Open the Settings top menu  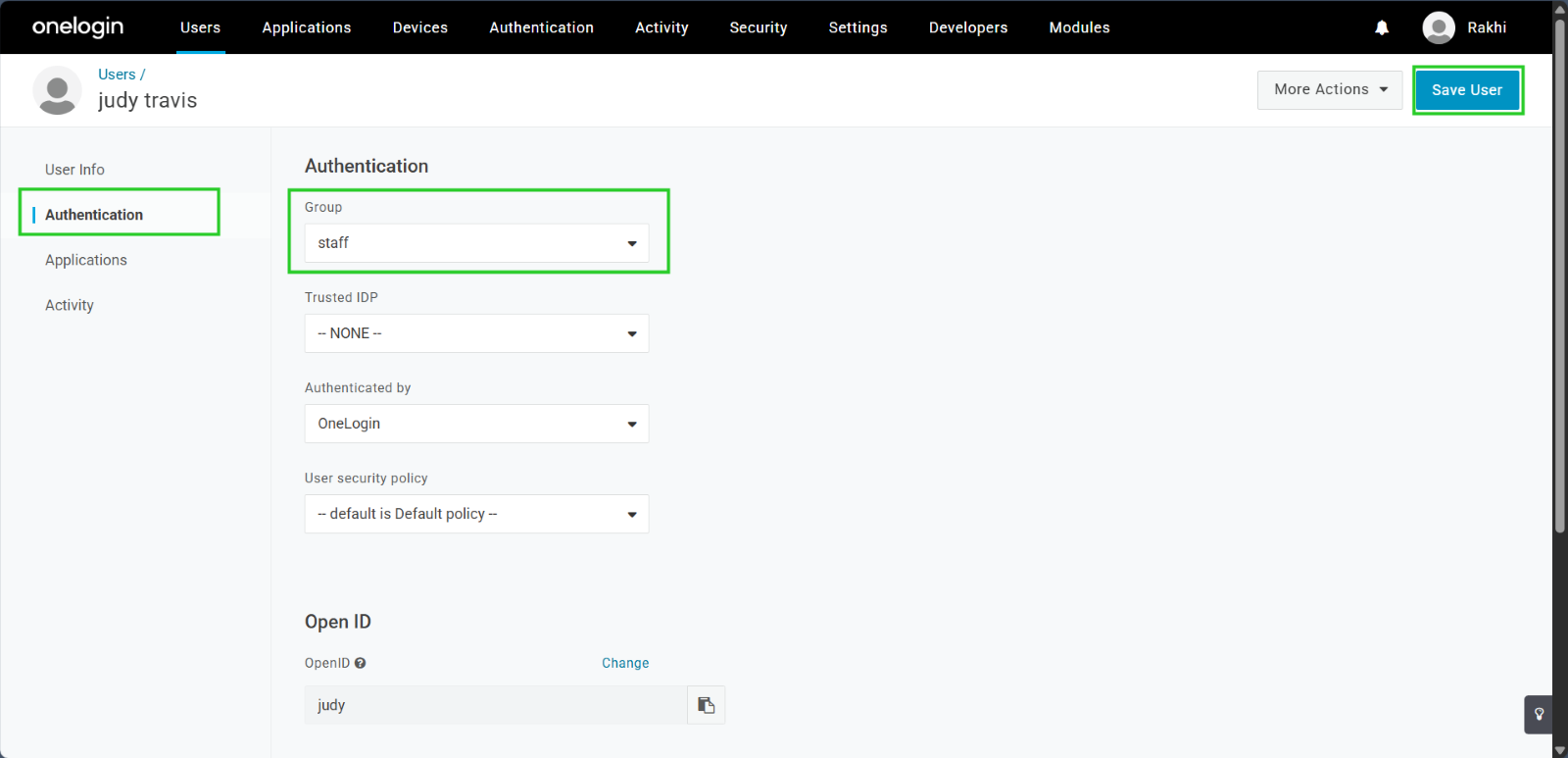pyautogui.click(x=858, y=27)
